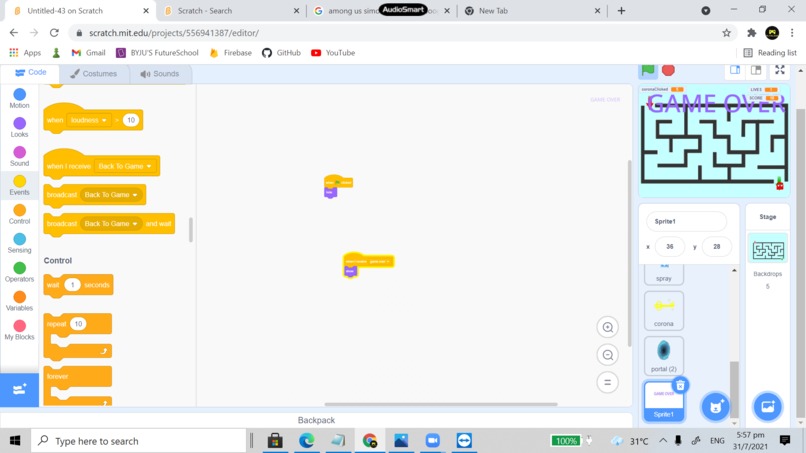Open loudness dropdown in when block
The image size is (806, 453).
pyautogui.click(x=88, y=120)
